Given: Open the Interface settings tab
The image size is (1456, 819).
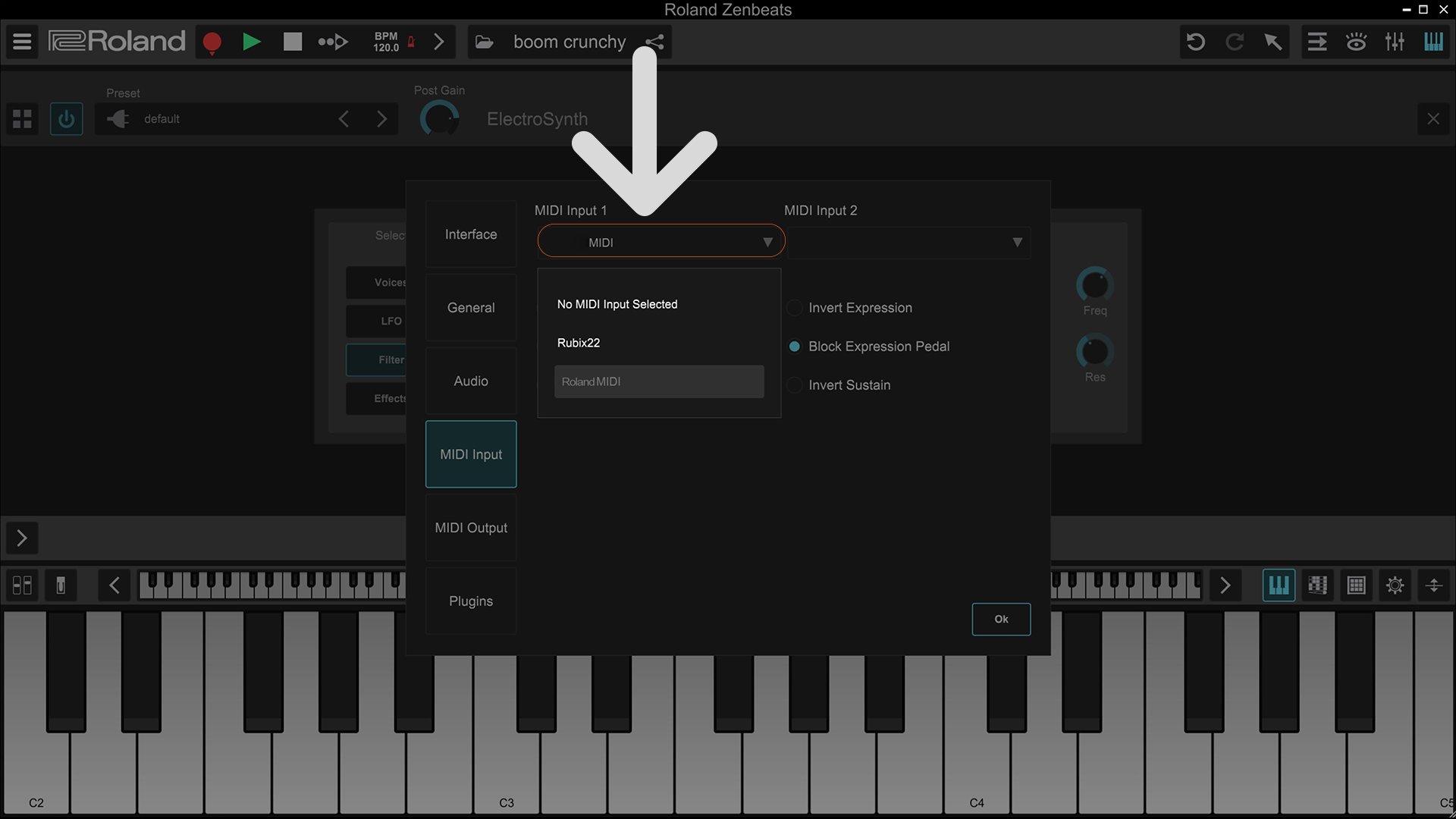Looking at the screenshot, I should [471, 234].
